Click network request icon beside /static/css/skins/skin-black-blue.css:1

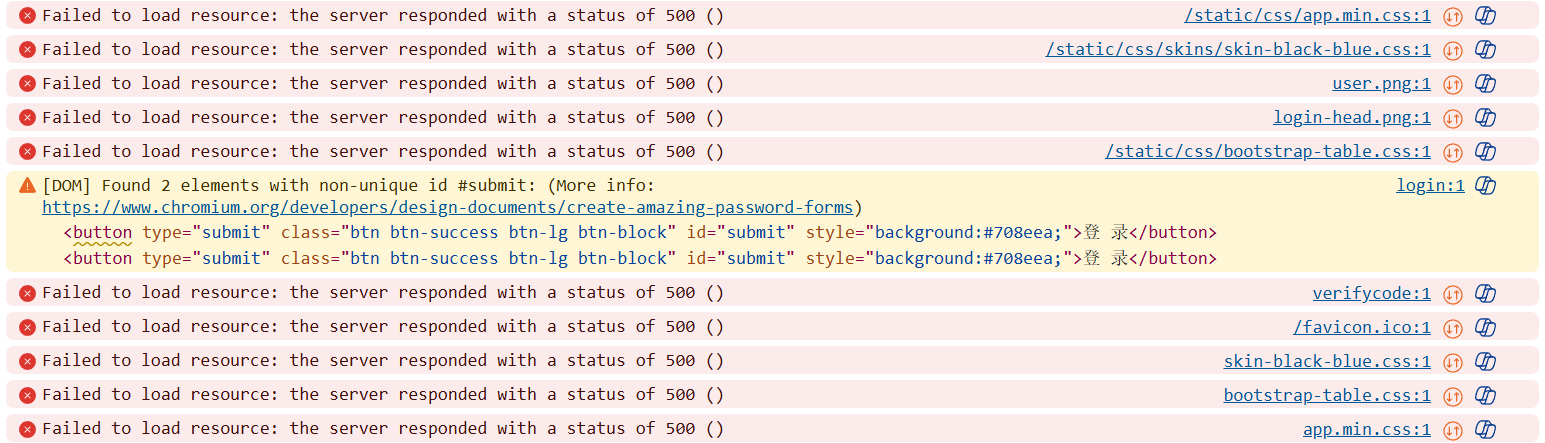coord(1453,50)
